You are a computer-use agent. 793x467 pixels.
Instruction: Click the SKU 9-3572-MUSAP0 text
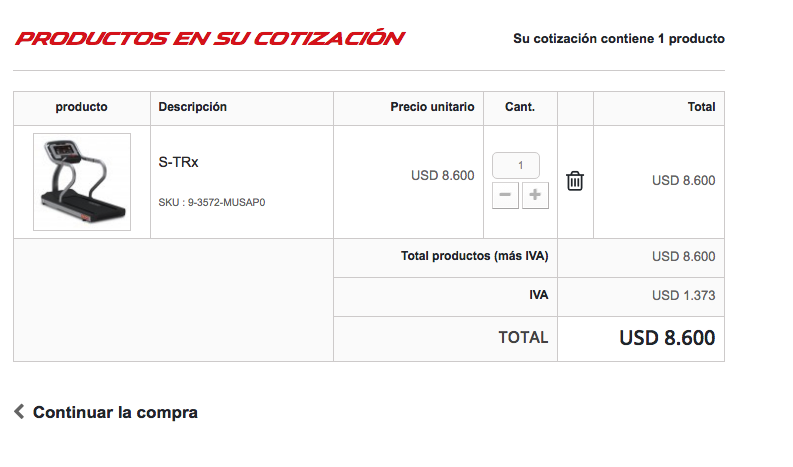(x=211, y=202)
